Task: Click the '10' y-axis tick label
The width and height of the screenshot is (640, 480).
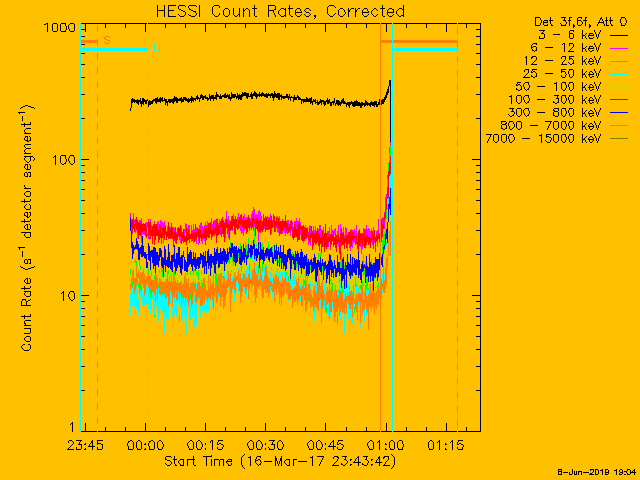Action: [68, 296]
